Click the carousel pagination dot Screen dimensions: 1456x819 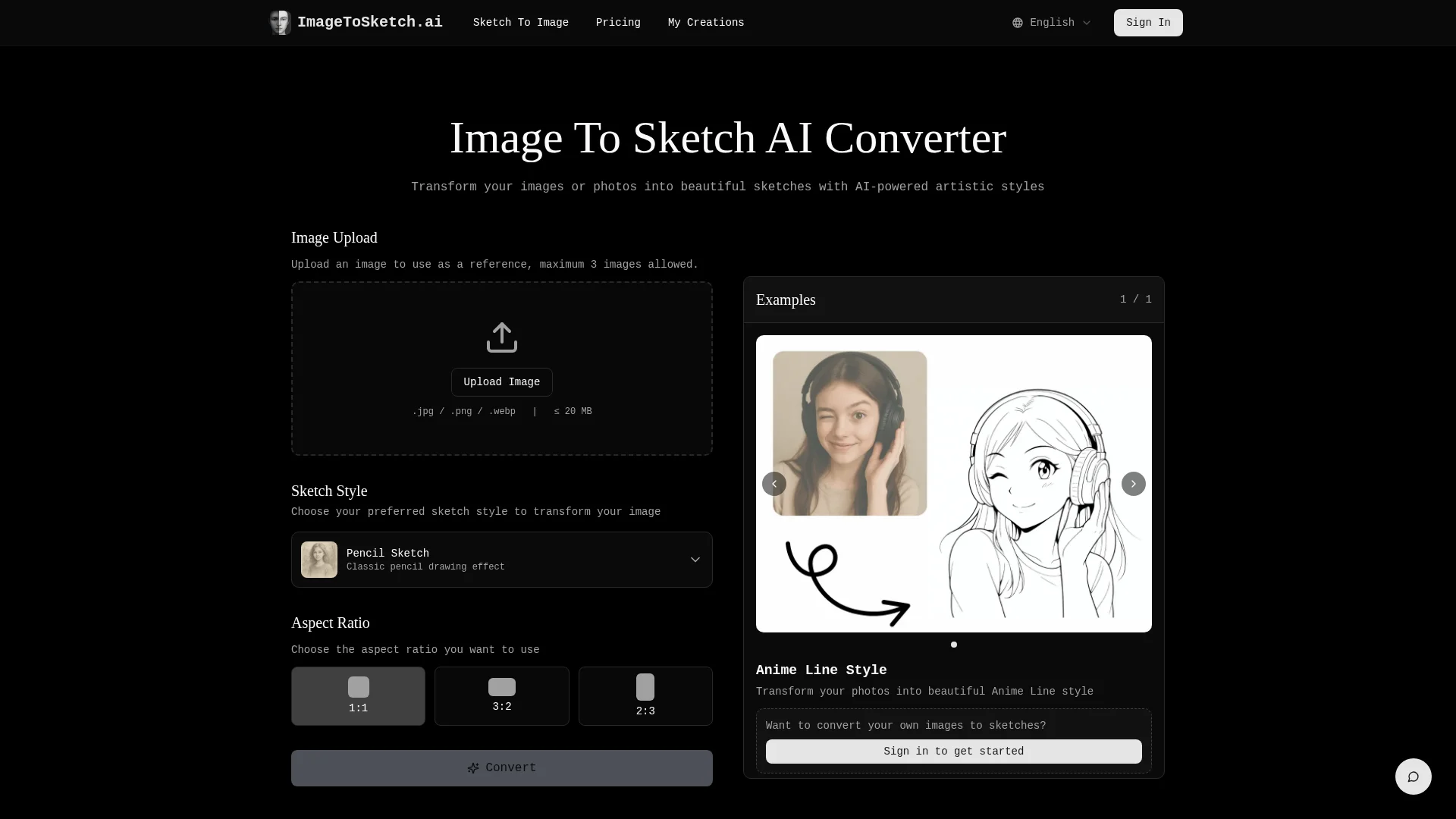[x=953, y=645]
